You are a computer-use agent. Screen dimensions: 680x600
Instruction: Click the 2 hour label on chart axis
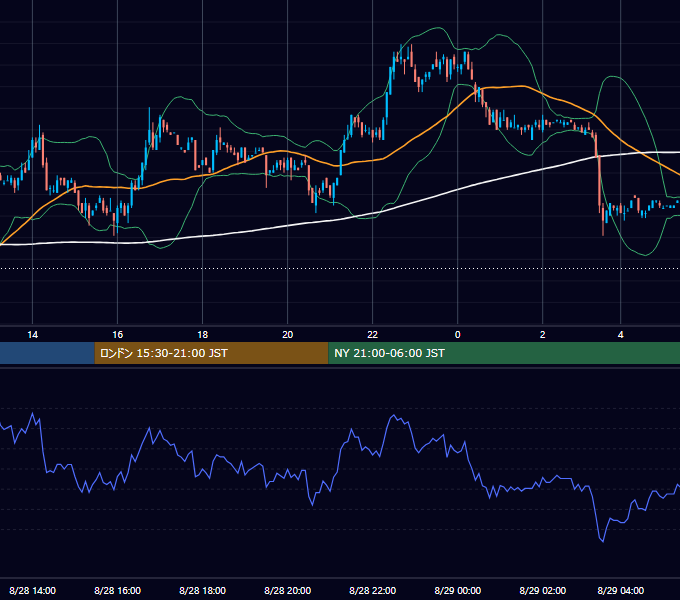pyautogui.click(x=543, y=335)
